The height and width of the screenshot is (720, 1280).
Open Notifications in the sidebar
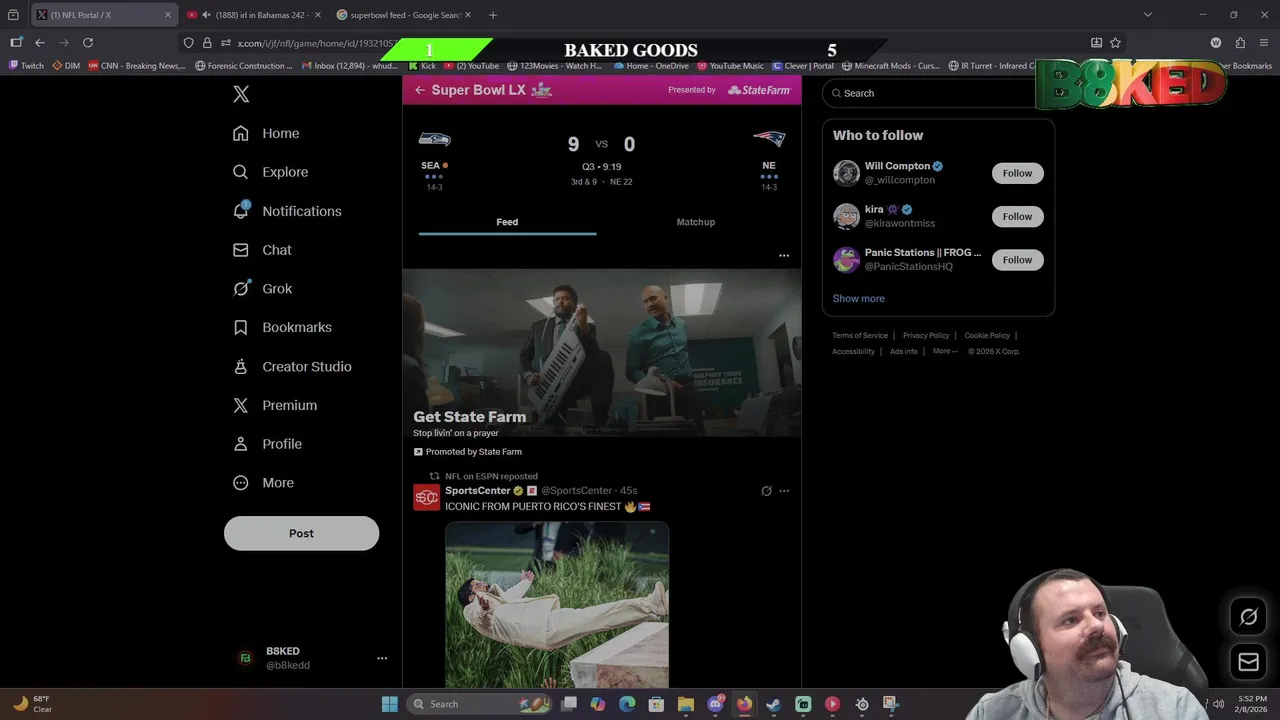[x=287, y=211]
